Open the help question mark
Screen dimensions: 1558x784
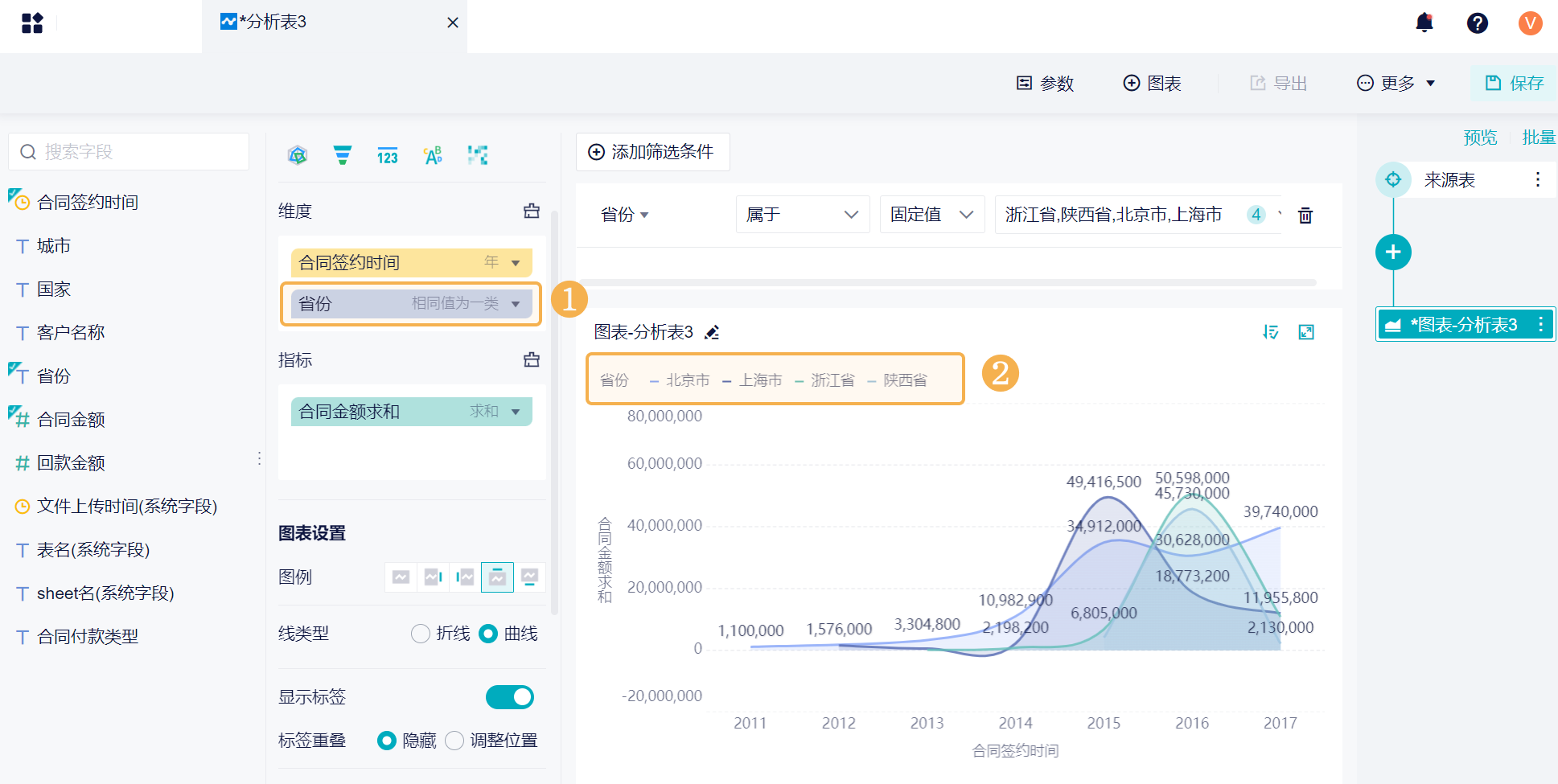pyautogui.click(x=1478, y=23)
